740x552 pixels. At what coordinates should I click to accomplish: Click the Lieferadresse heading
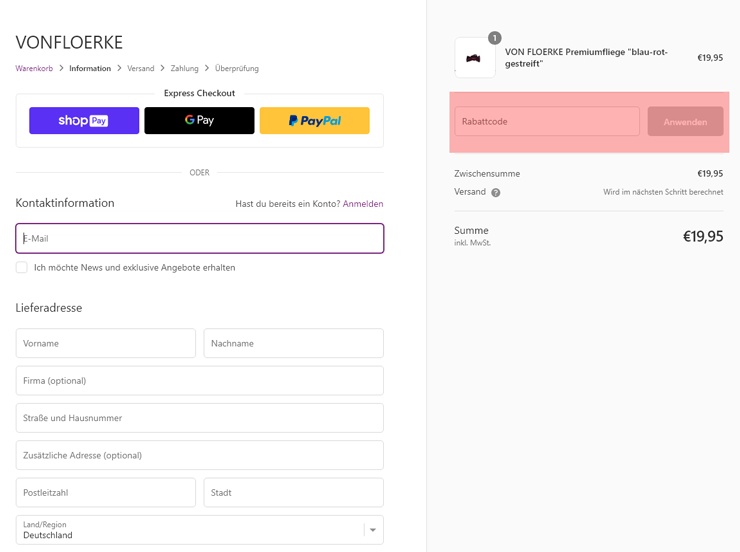[x=49, y=308]
